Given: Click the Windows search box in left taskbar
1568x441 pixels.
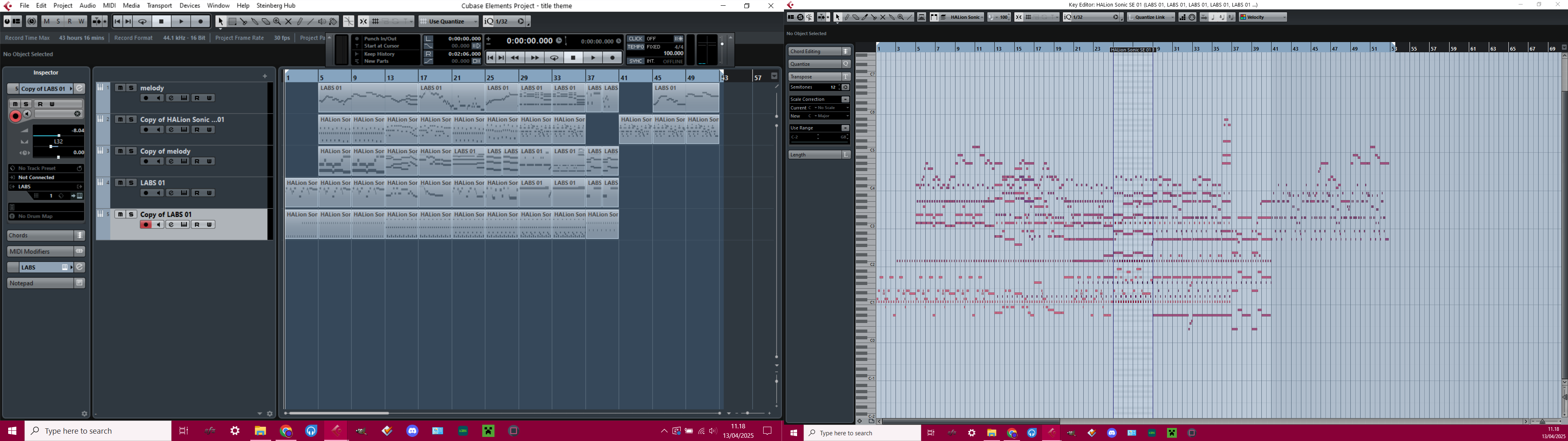Looking at the screenshot, I should [x=98, y=431].
